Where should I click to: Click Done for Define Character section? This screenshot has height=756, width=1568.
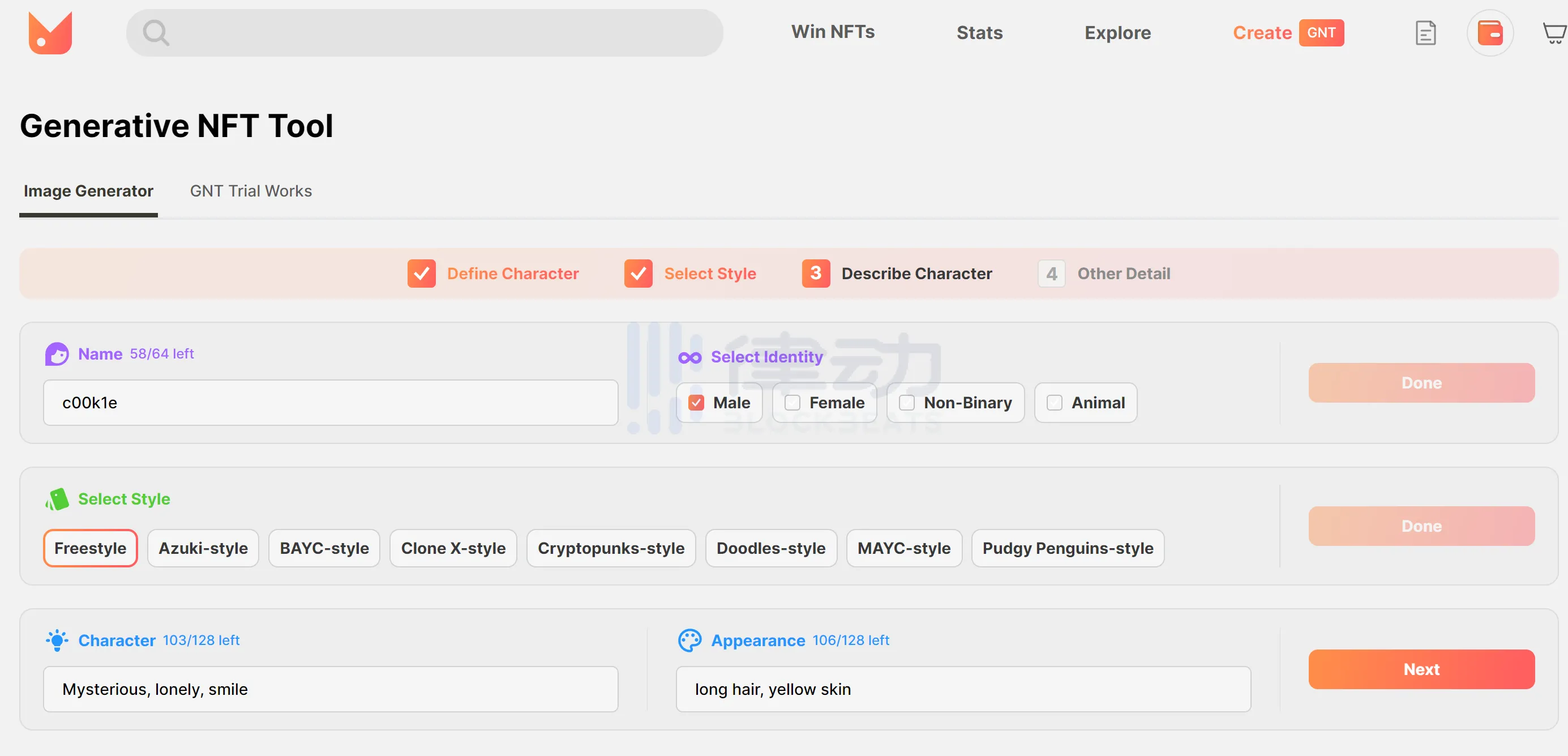(1421, 383)
